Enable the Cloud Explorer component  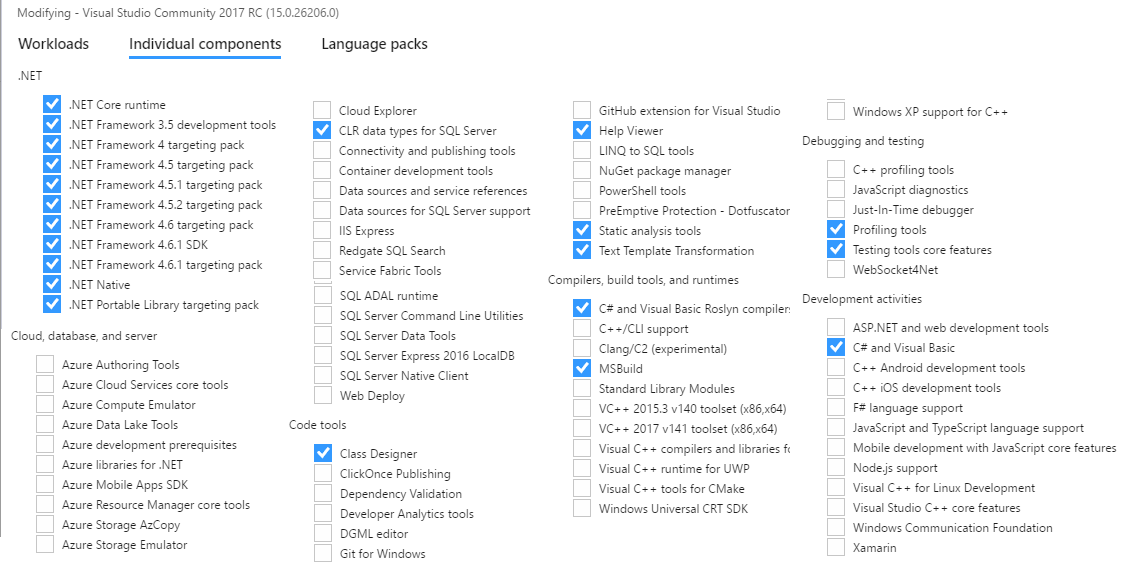tap(322, 110)
